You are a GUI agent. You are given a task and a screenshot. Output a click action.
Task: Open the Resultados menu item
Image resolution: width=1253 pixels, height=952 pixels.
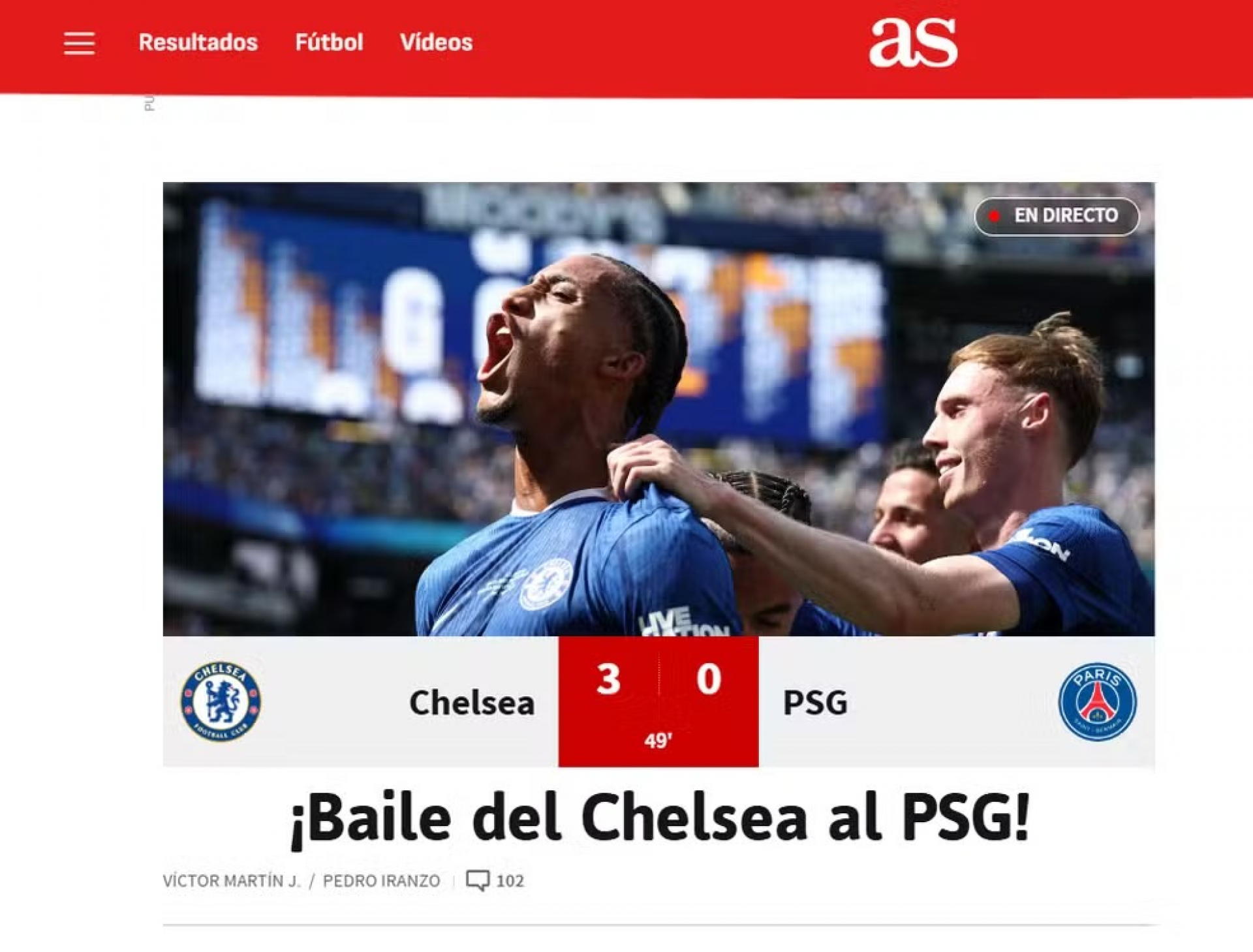click(x=198, y=42)
